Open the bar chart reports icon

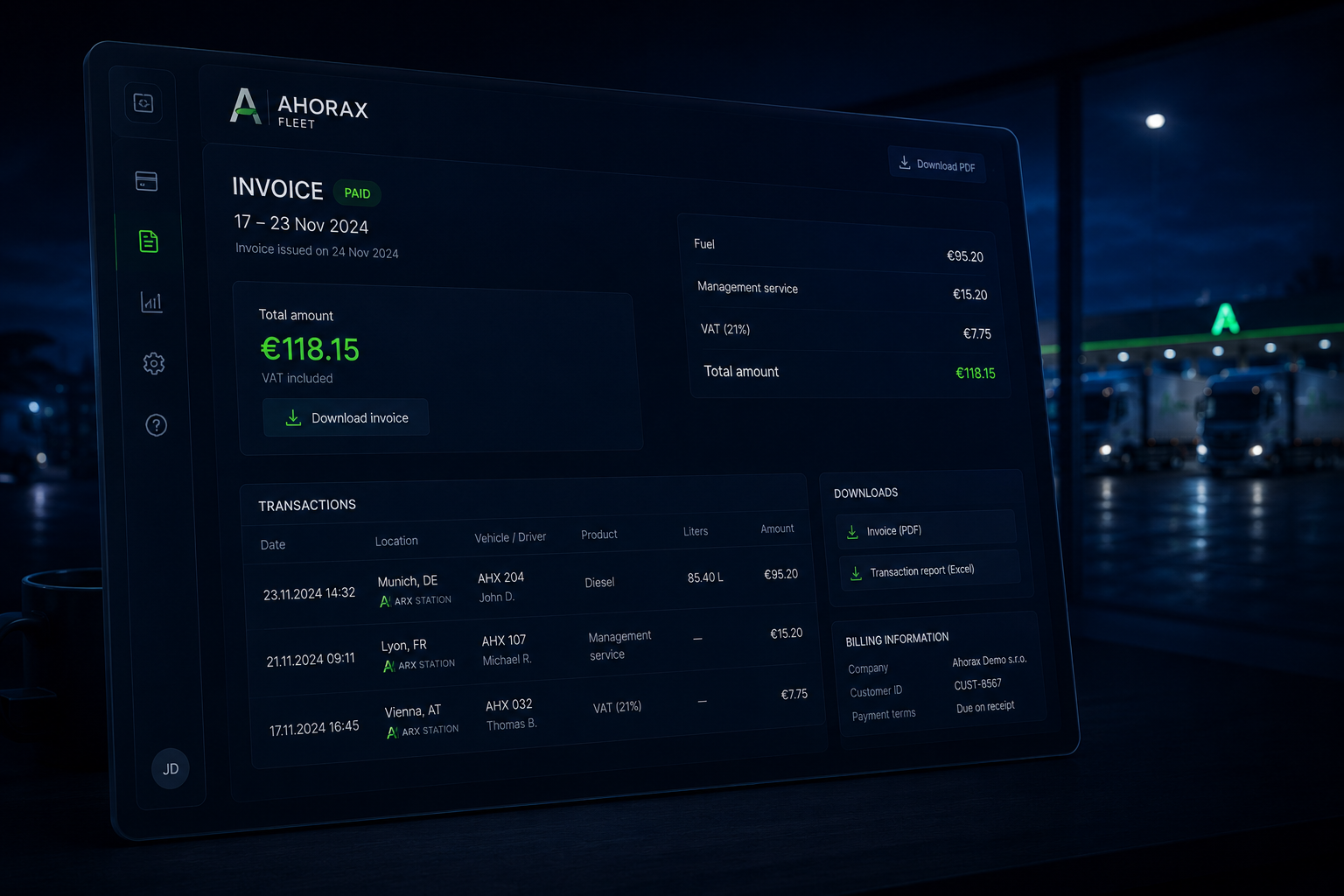point(151,302)
